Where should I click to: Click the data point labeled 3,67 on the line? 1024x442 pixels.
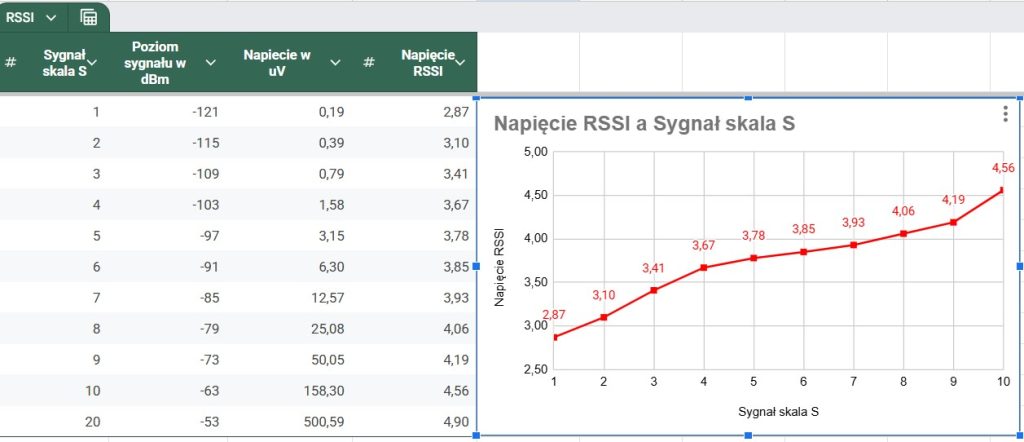click(704, 267)
